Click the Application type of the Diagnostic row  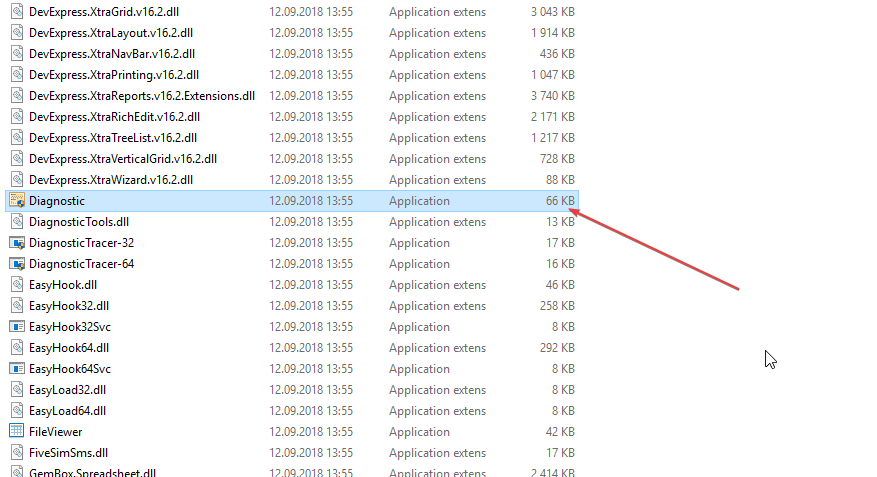point(419,201)
